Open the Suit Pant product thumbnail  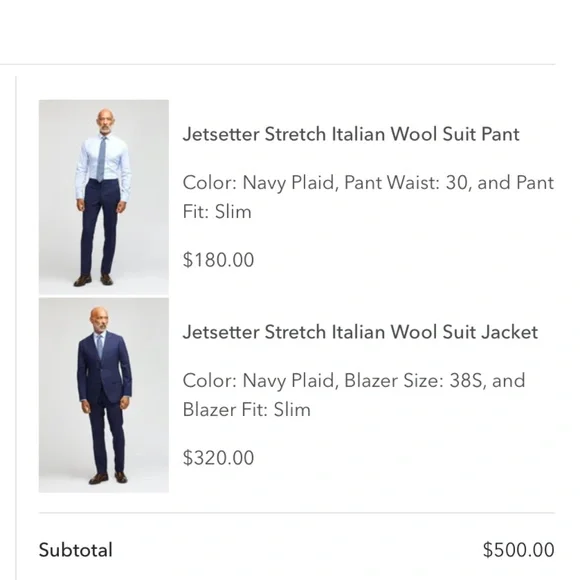pos(104,197)
